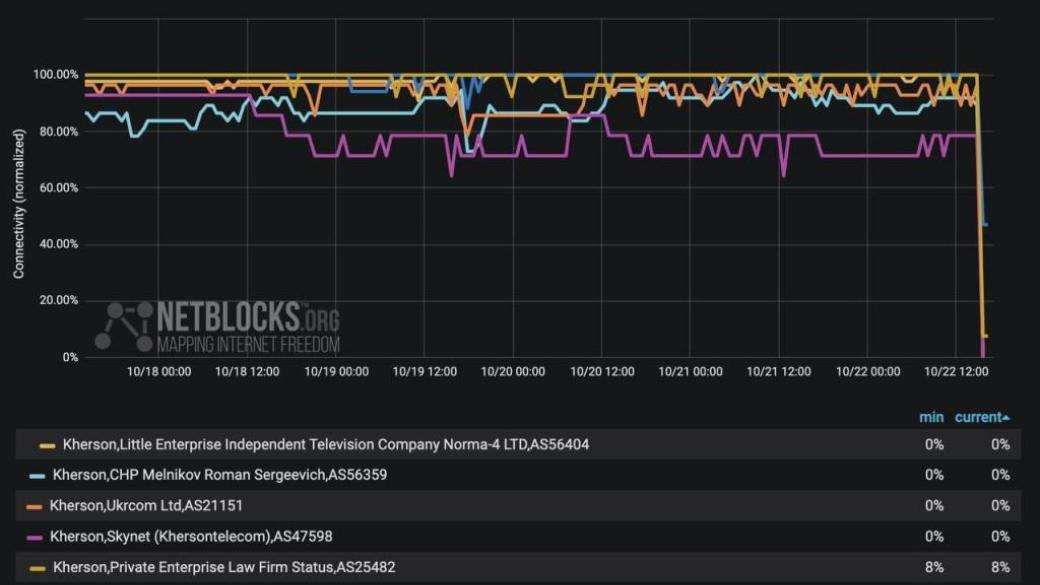Click the 8% current value for AS25482
Image resolution: width=1040 pixels, height=585 pixels.
[x=1000, y=568]
